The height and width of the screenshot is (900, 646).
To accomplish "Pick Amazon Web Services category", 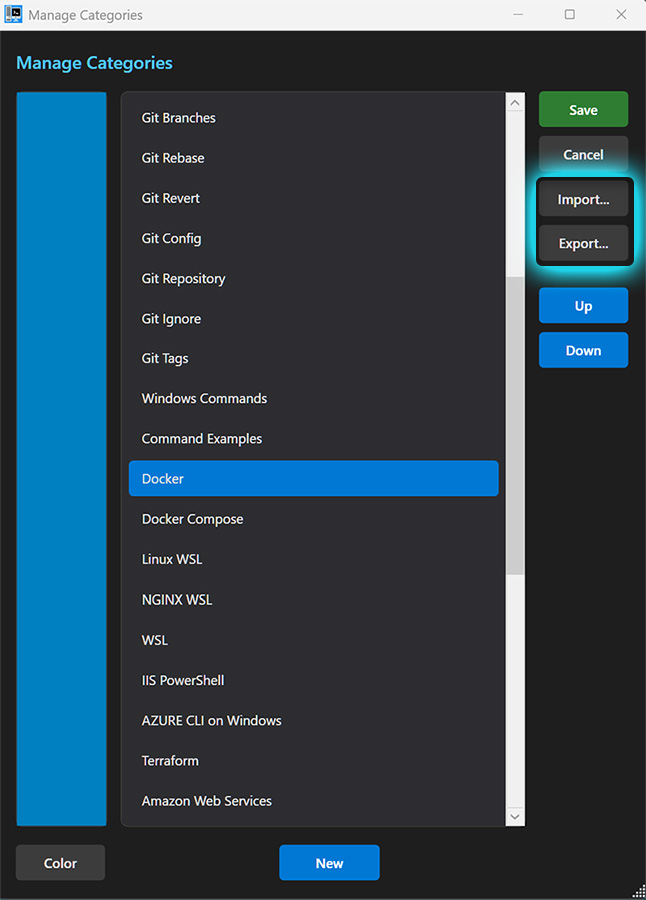I will (207, 801).
